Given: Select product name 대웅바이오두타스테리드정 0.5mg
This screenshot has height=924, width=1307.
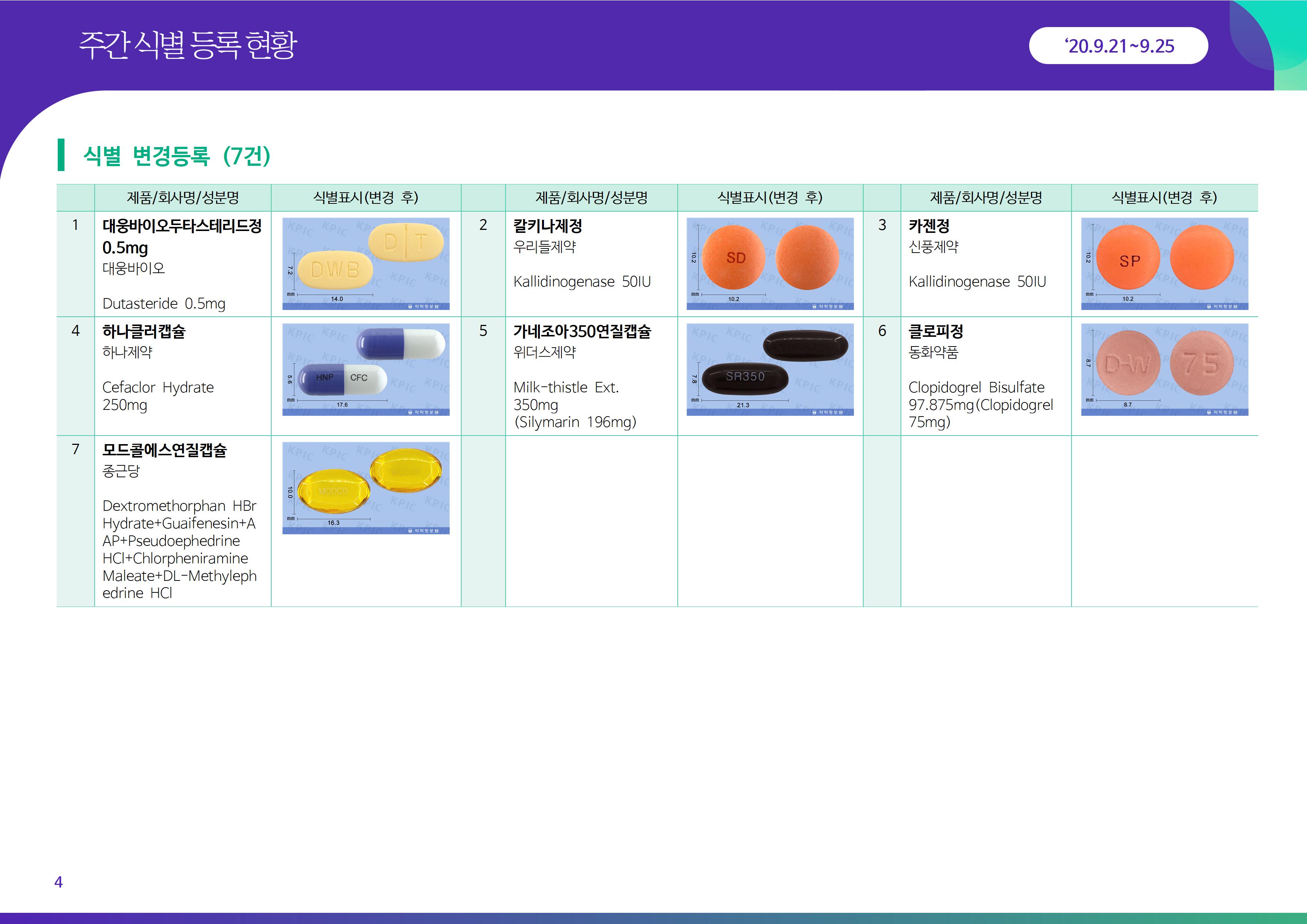Looking at the screenshot, I should tap(181, 236).
